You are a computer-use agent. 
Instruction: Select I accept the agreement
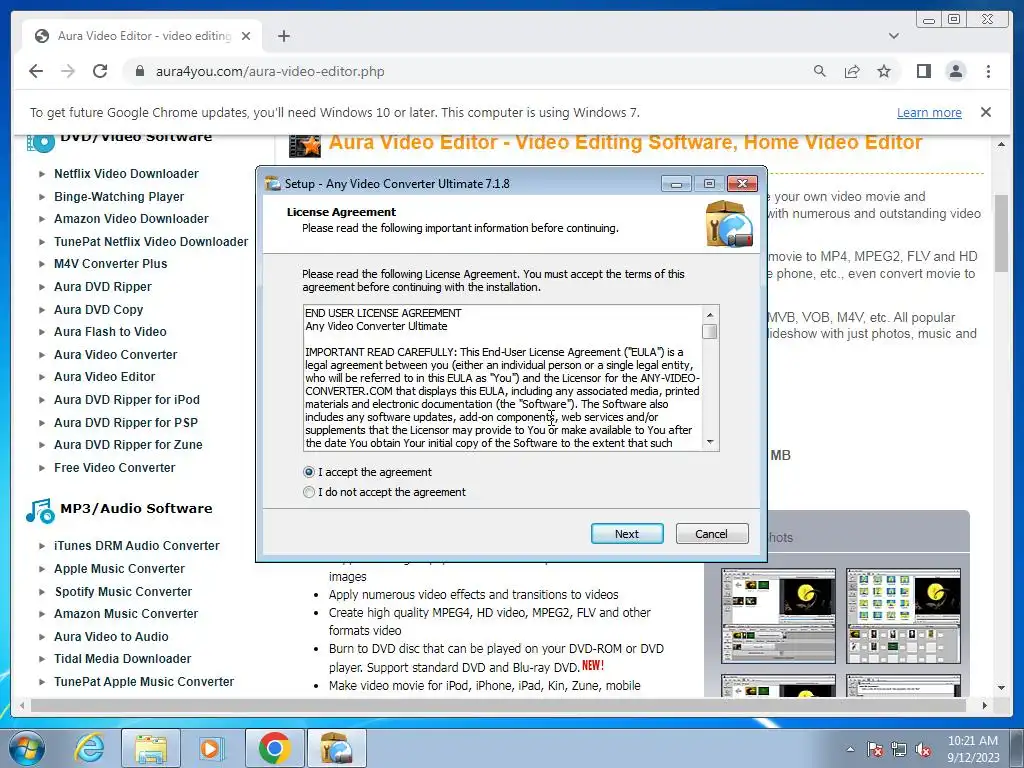tap(368, 472)
